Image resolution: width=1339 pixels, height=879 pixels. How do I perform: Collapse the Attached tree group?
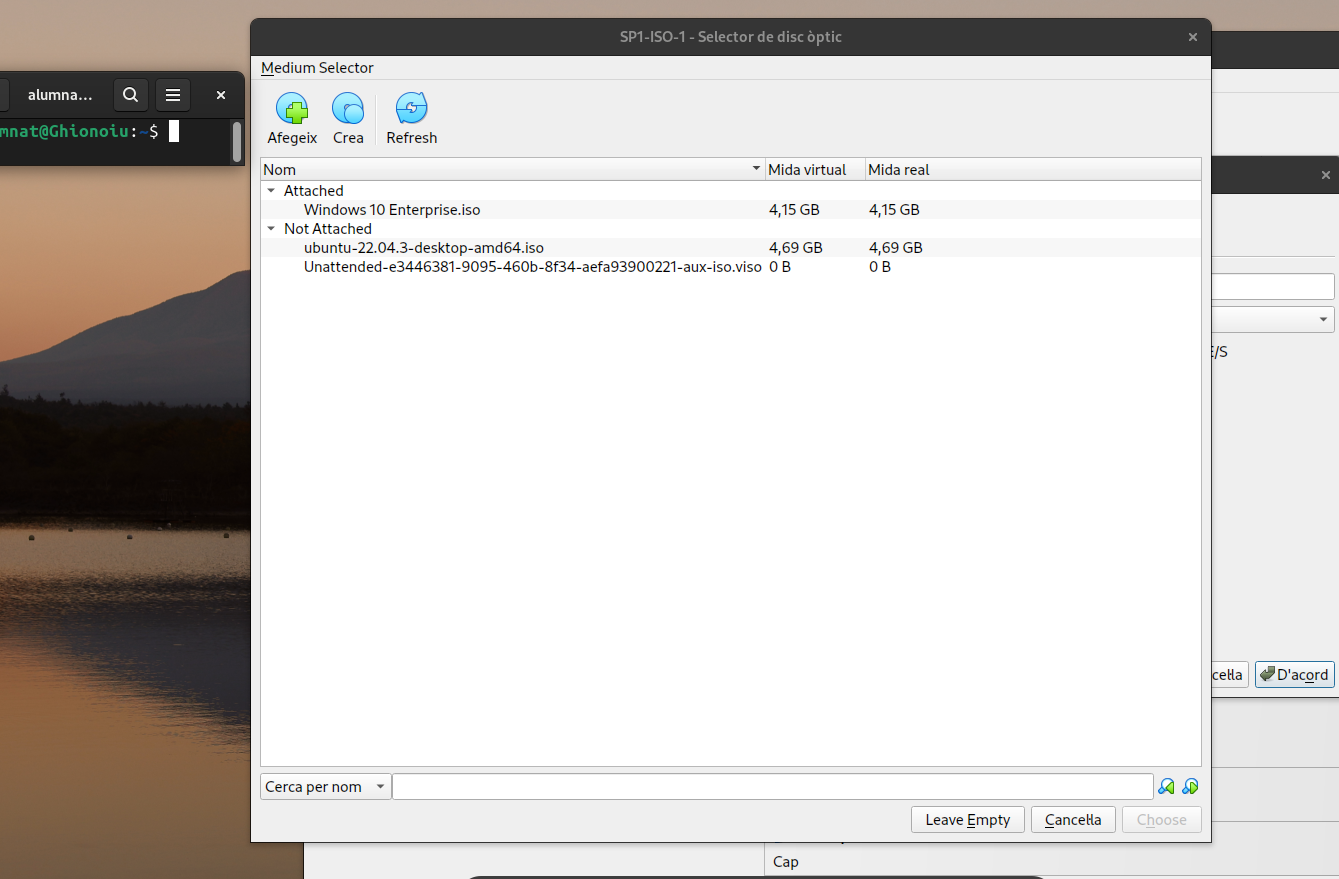(271, 191)
